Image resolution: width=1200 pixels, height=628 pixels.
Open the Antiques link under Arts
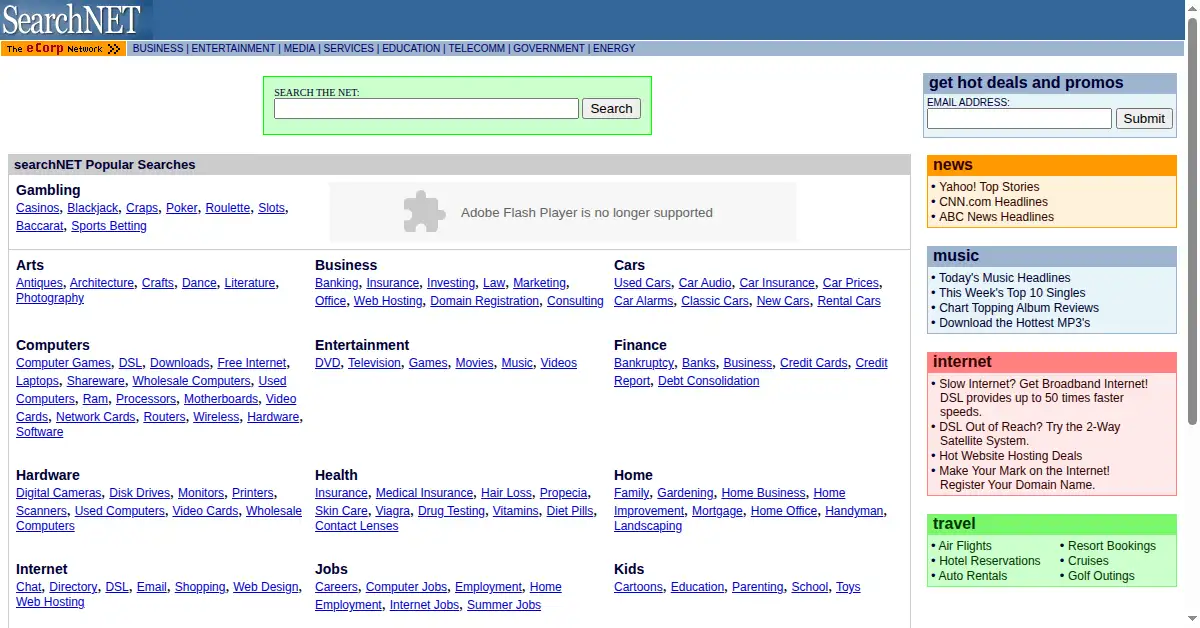pyautogui.click(x=39, y=283)
